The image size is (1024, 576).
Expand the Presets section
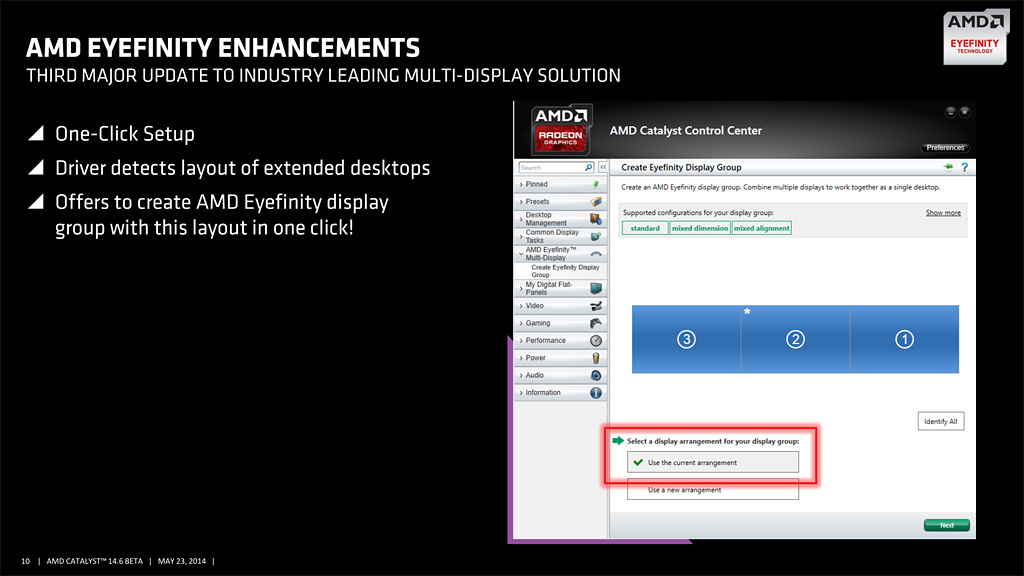(x=560, y=202)
